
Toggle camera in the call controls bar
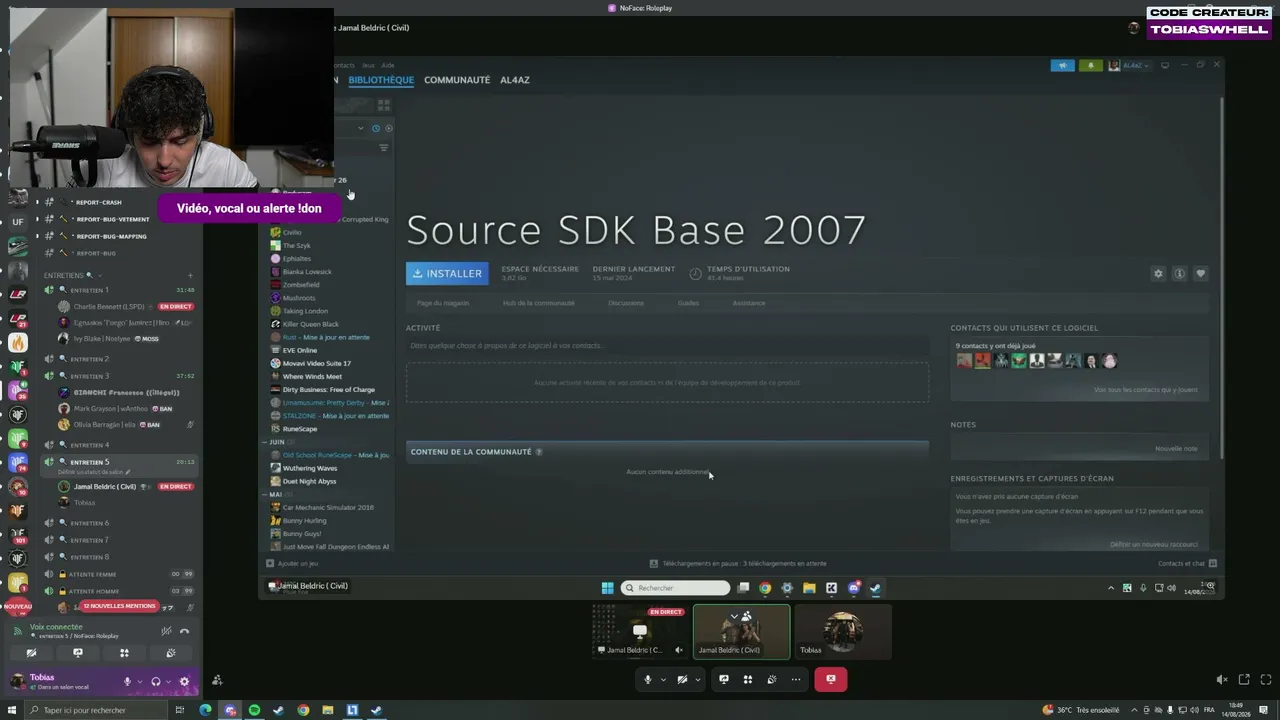(x=682, y=680)
